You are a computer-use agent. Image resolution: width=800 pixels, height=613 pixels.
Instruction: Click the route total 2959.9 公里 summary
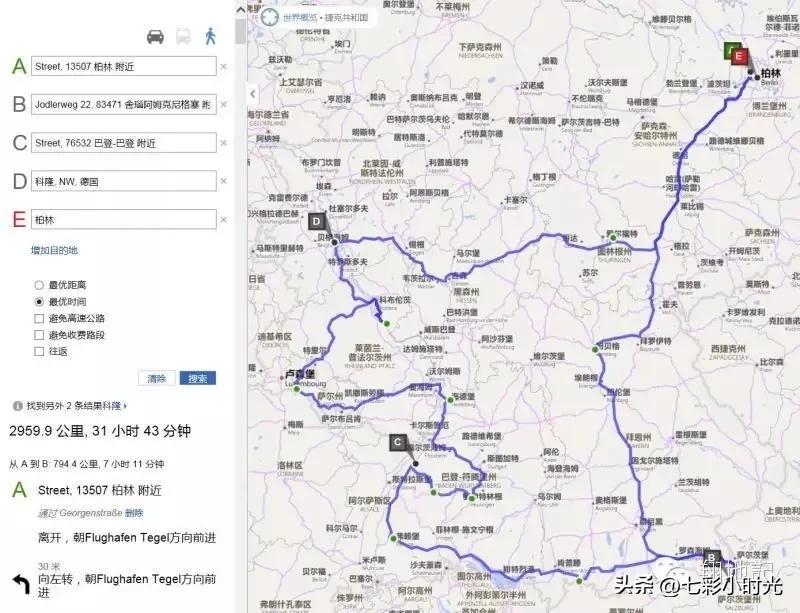coord(100,431)
